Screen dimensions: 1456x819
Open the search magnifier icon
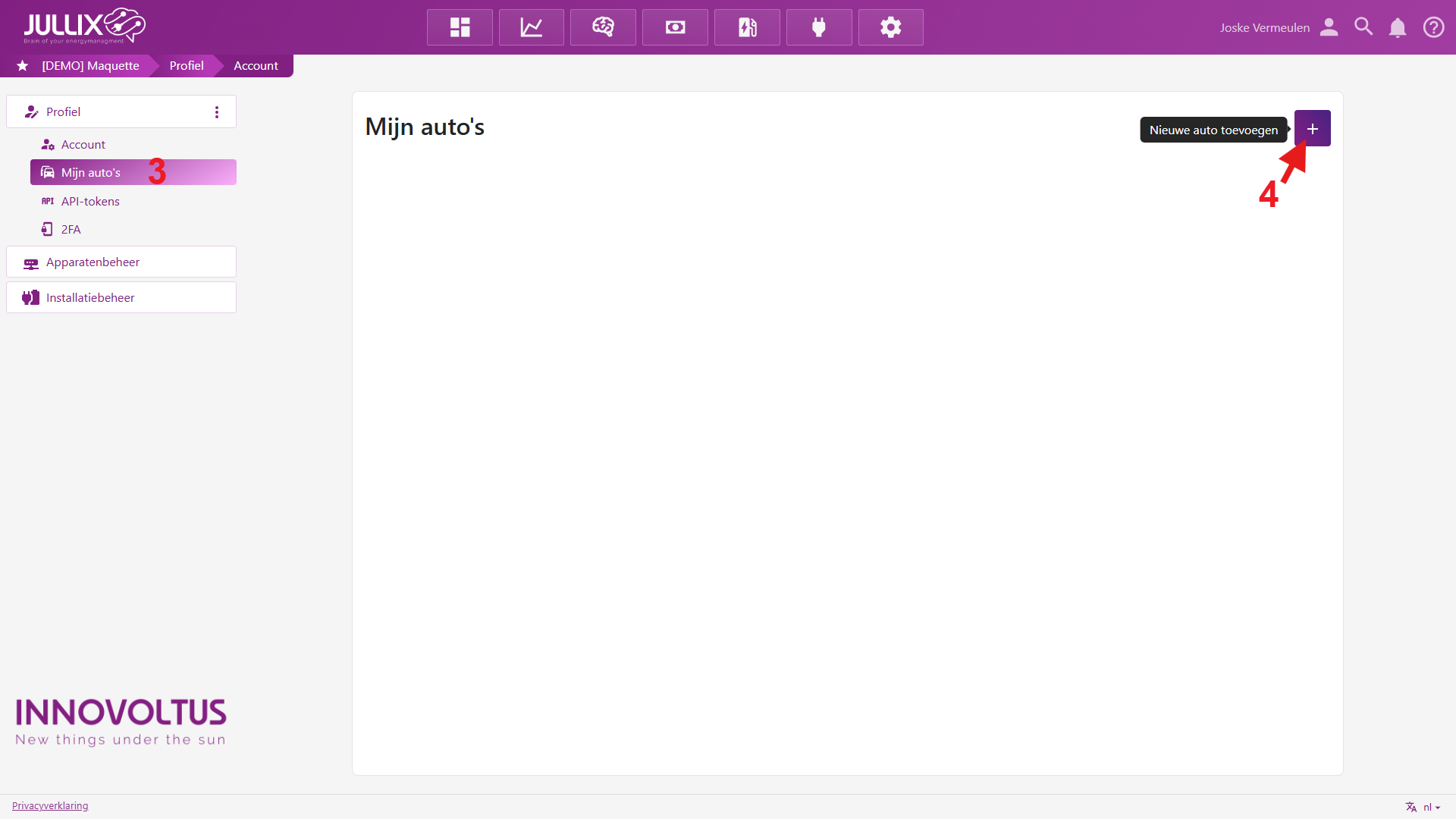tap(1363, 27)
